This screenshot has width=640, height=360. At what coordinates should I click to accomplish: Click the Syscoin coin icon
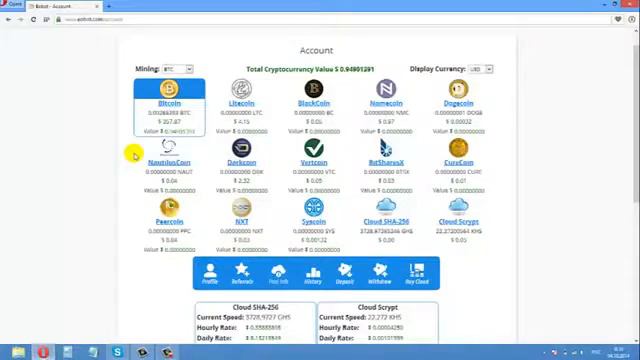[x=313, y=207]
